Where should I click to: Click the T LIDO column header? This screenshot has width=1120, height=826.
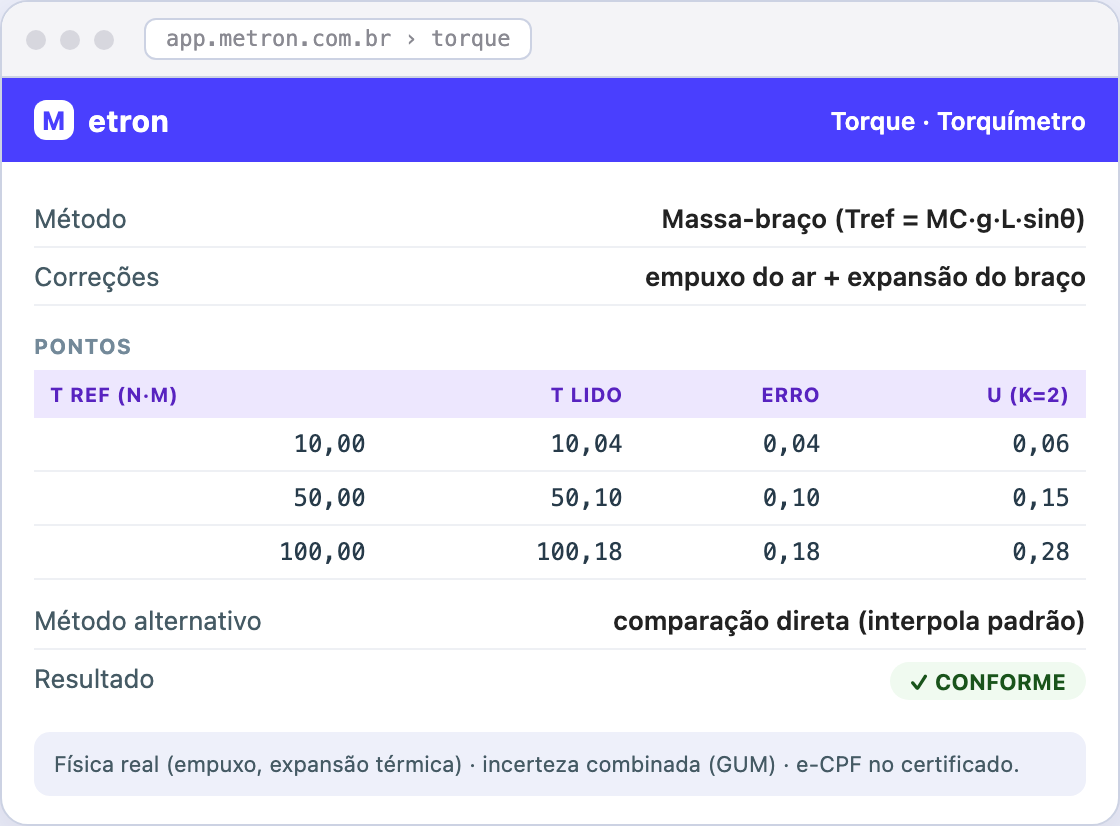point(586,395)
